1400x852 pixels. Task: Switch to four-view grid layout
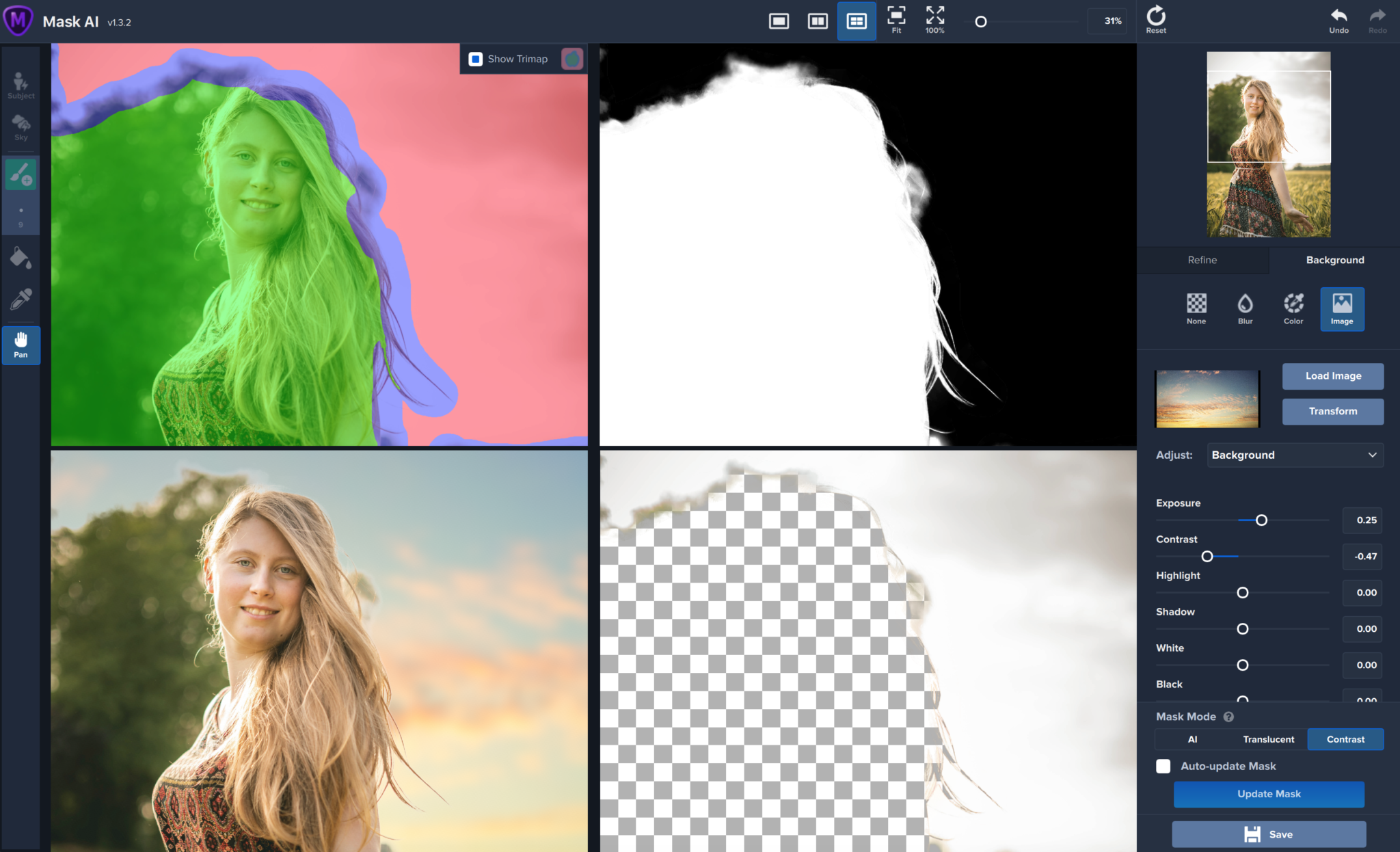[x=857, y=21]
